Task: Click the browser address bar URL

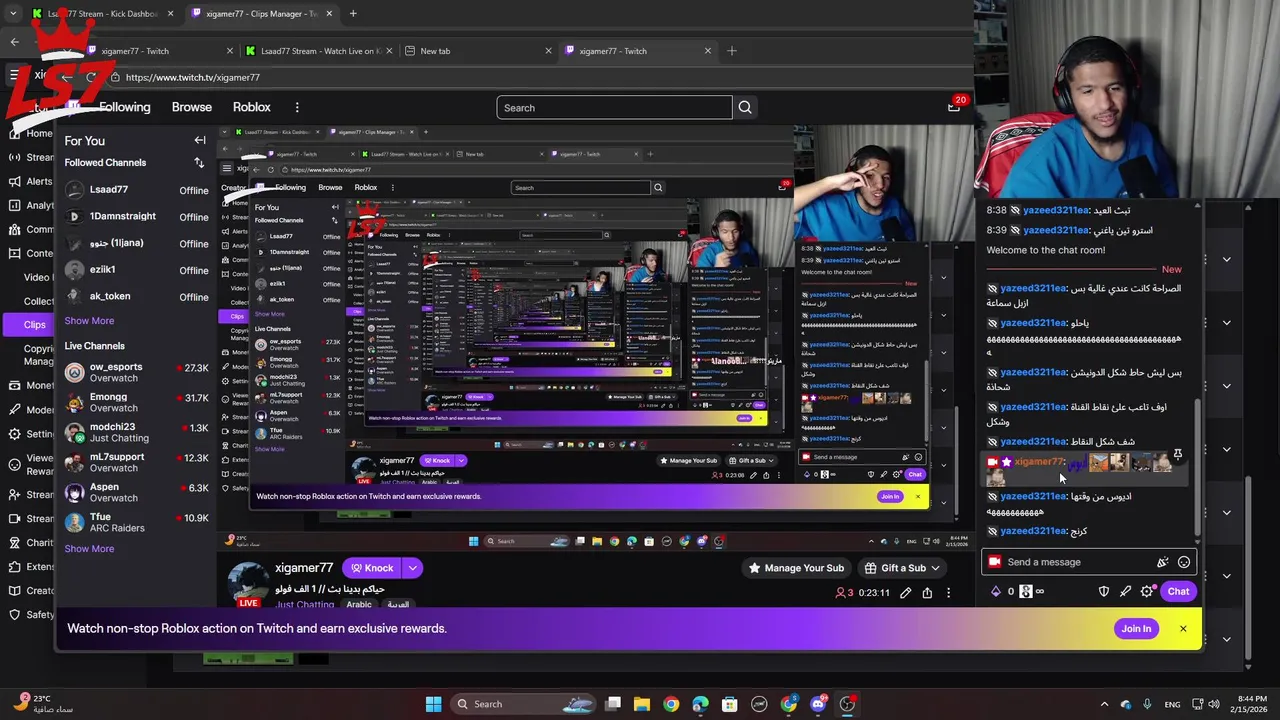Action: click(x=192, y=77)
